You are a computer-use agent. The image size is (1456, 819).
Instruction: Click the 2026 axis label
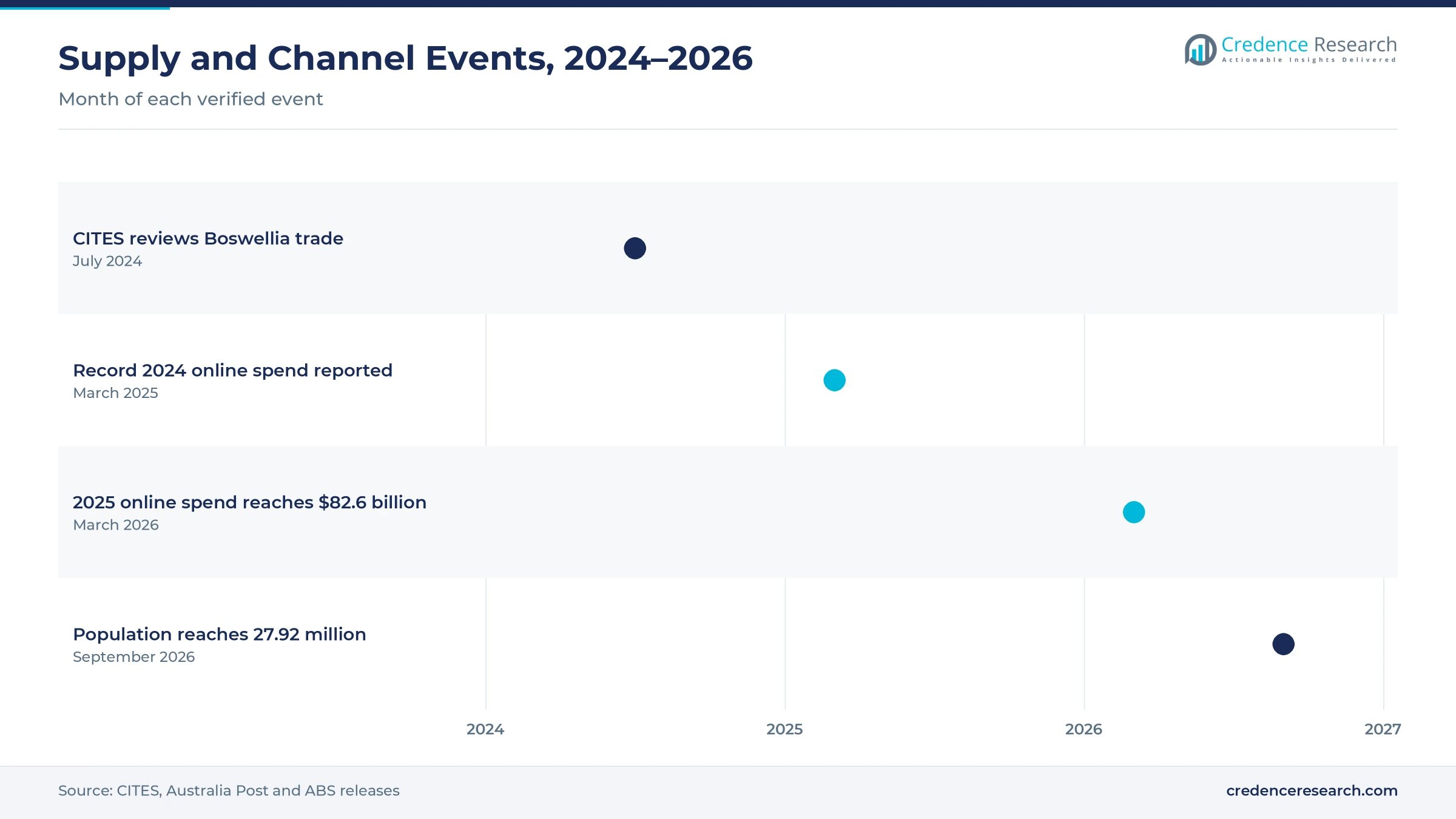click(x=1084, y=729)
